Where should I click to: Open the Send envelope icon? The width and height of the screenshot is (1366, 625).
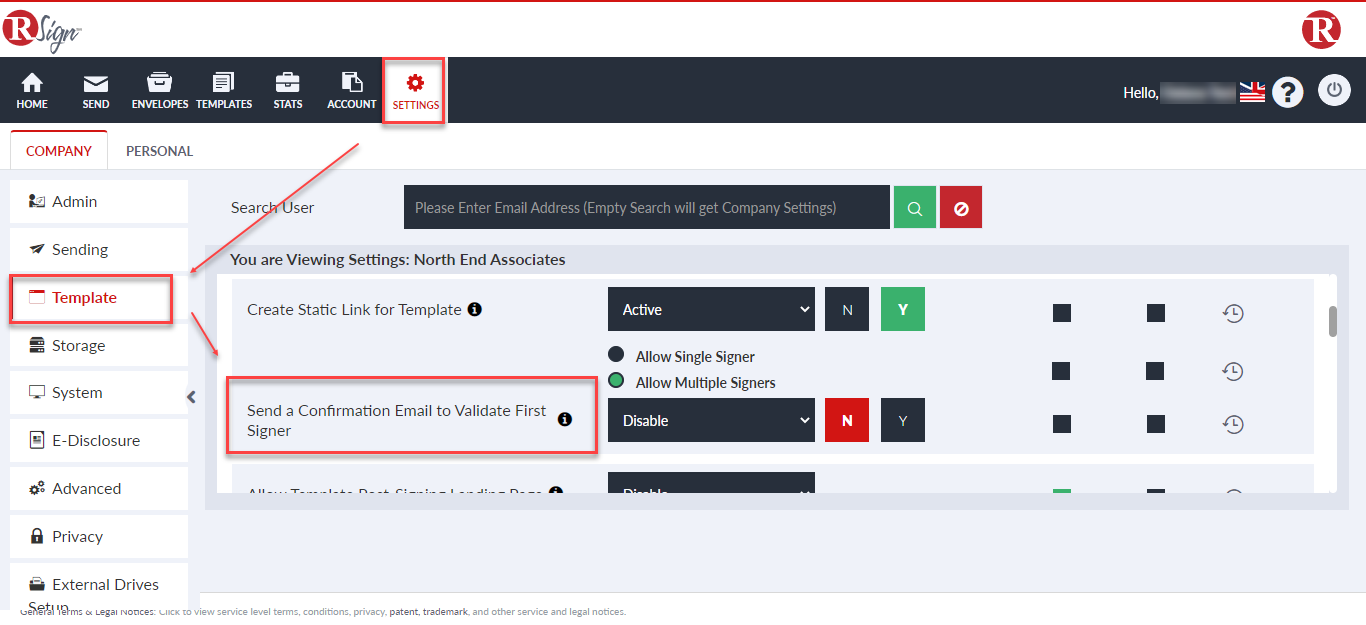tap(96, 90)
